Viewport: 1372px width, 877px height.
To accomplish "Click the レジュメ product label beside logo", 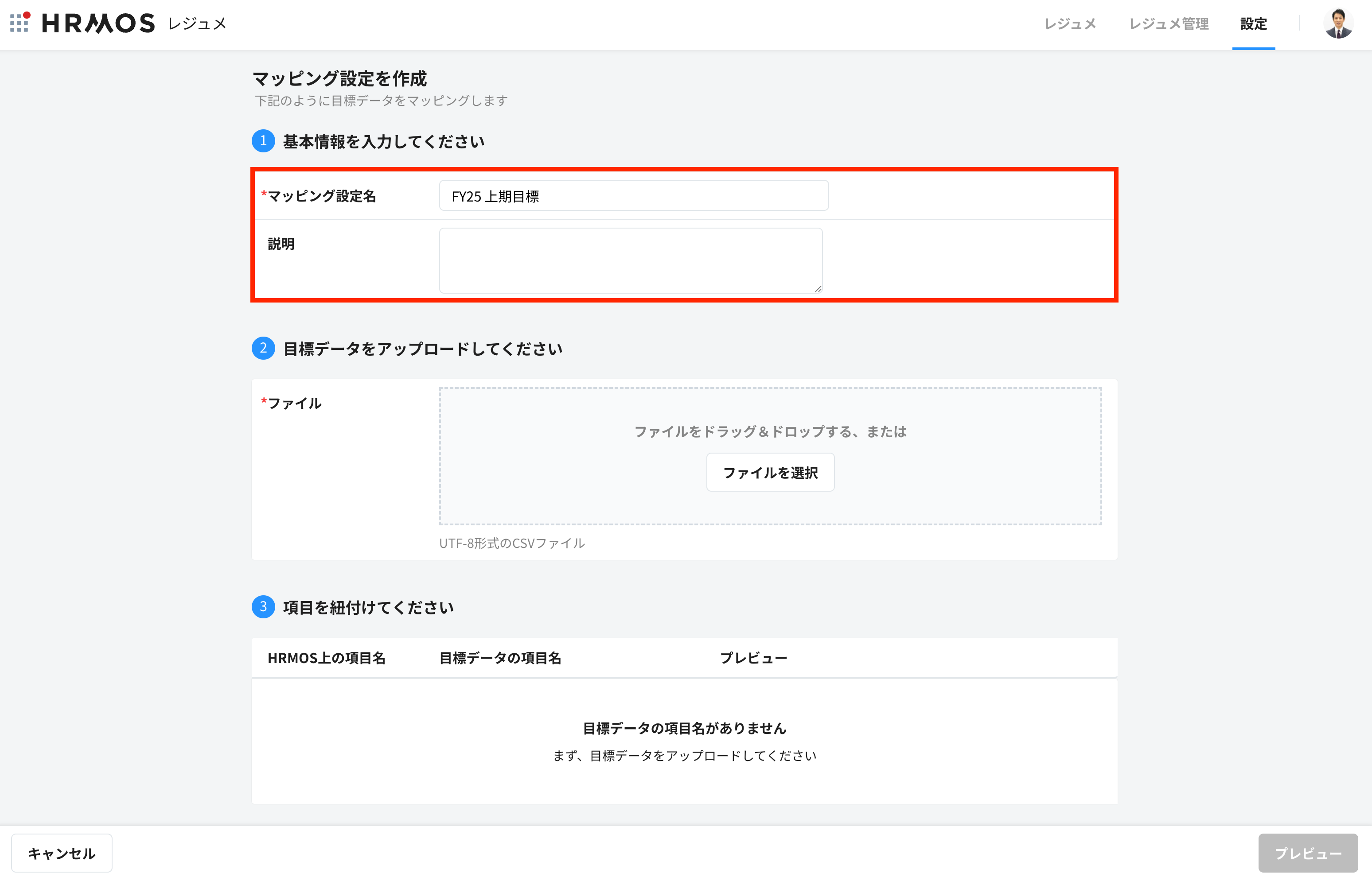I will coord(197,24).
